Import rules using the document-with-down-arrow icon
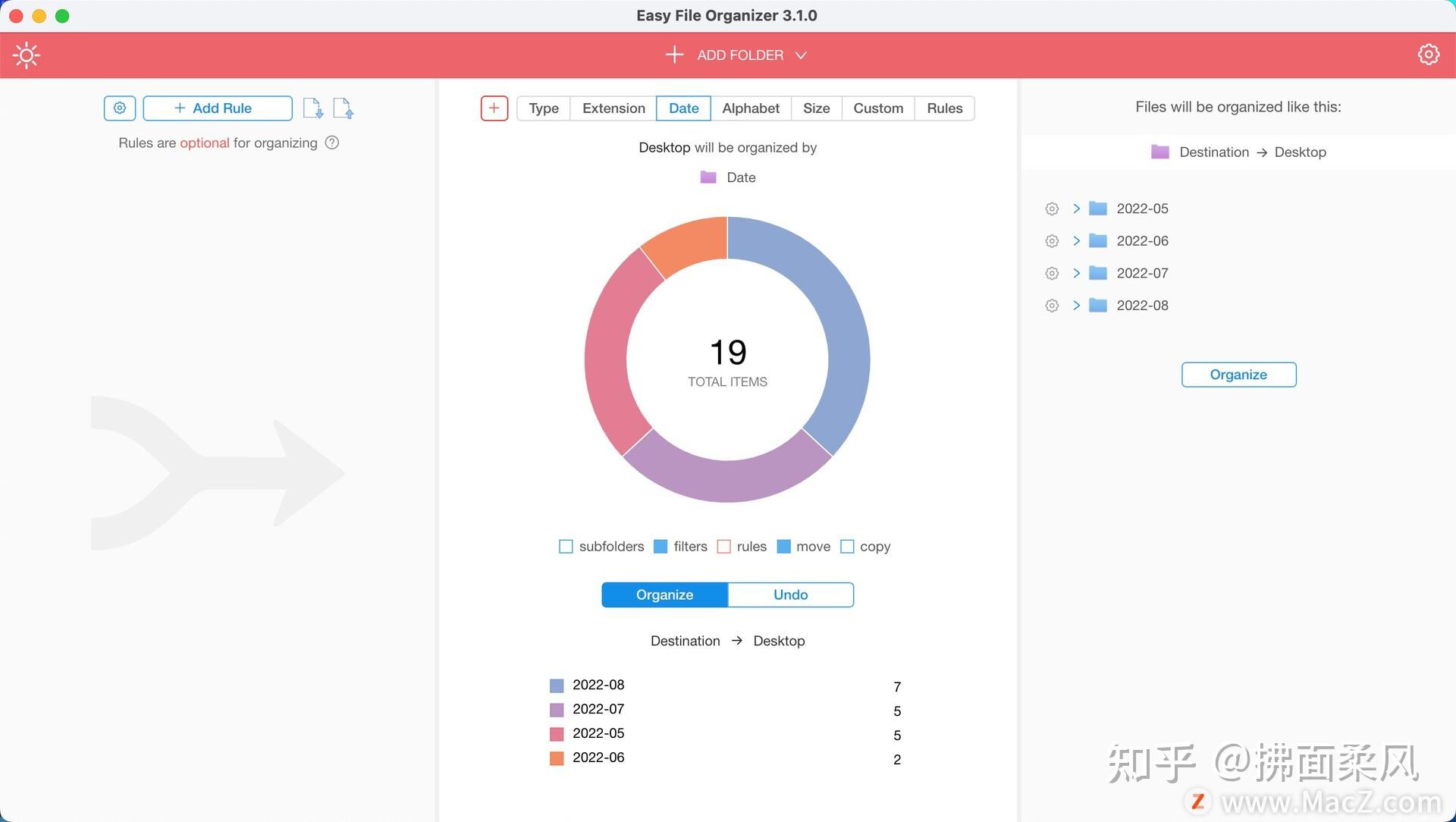The height and width of the screenshot is (822, 1456). (312, 108)
